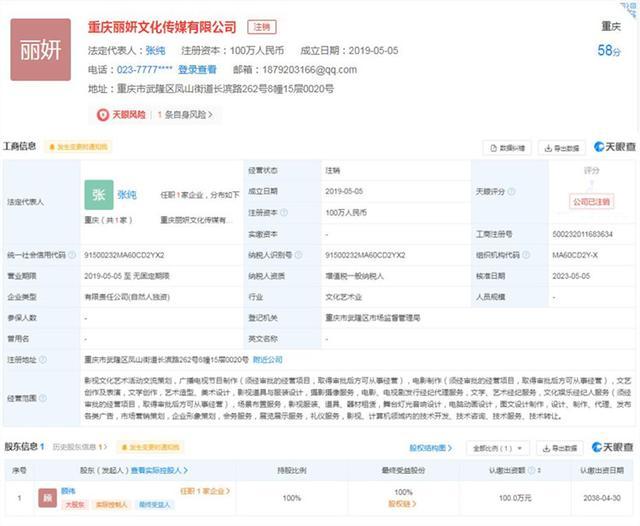
Task: Click the 数据纠错 button
Action: pyautogui.click(x=507, y=148)
